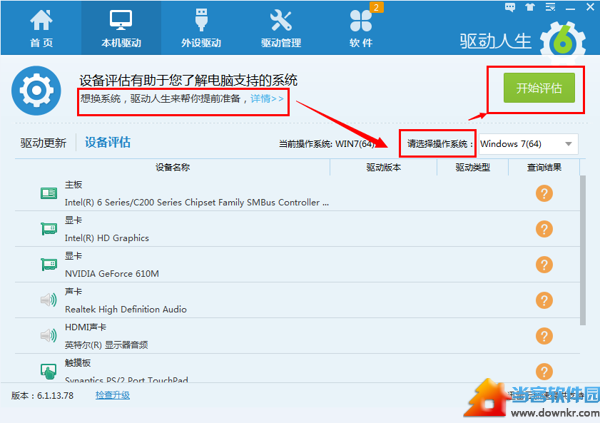This screenshot has height=423, width=600.
Task: Switch to 设备评估 tab
Action: pos(108,143)
